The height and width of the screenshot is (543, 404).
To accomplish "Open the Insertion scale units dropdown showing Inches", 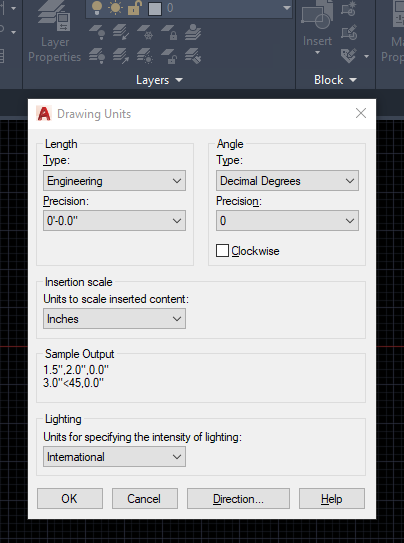I will (x=114, y=319).
